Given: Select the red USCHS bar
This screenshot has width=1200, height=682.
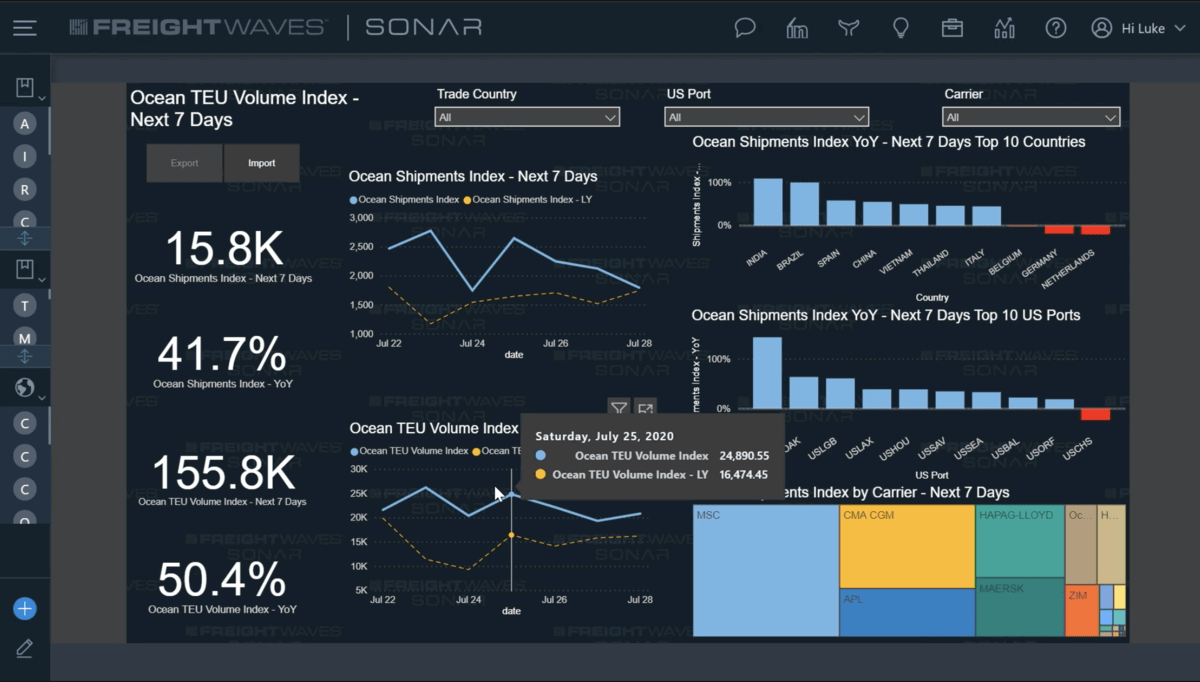Looking at the screenshot, I should (x=1096, y=414).
